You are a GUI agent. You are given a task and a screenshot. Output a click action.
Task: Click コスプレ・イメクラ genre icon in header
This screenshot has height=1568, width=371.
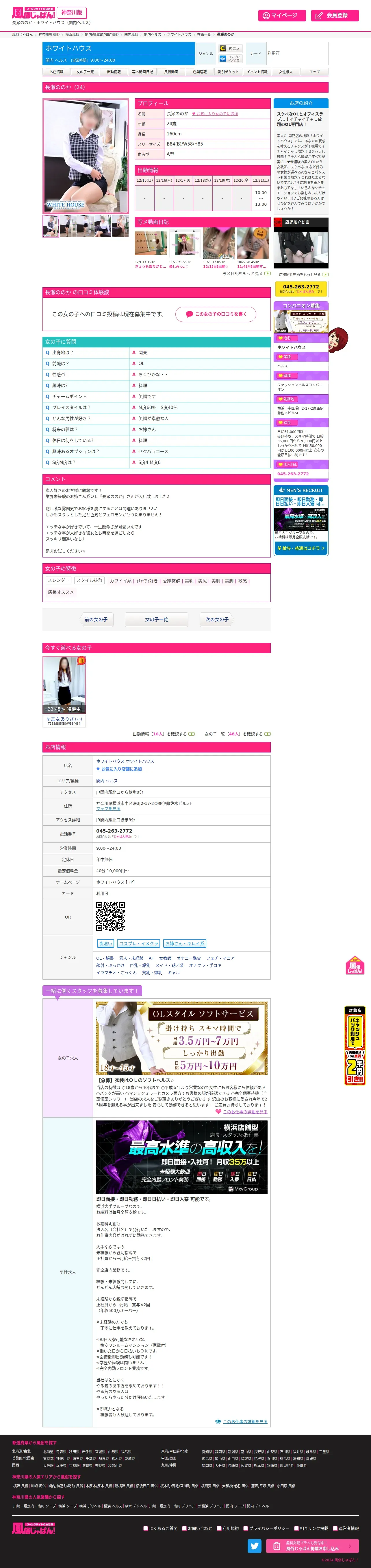click(x=231, y=58)
